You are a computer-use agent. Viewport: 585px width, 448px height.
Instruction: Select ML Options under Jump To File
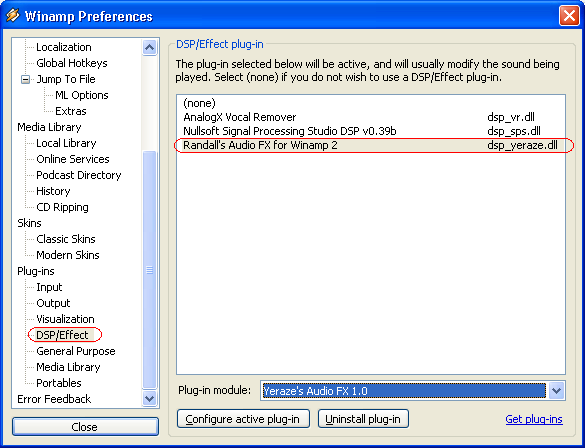click(x=82, y=95)
